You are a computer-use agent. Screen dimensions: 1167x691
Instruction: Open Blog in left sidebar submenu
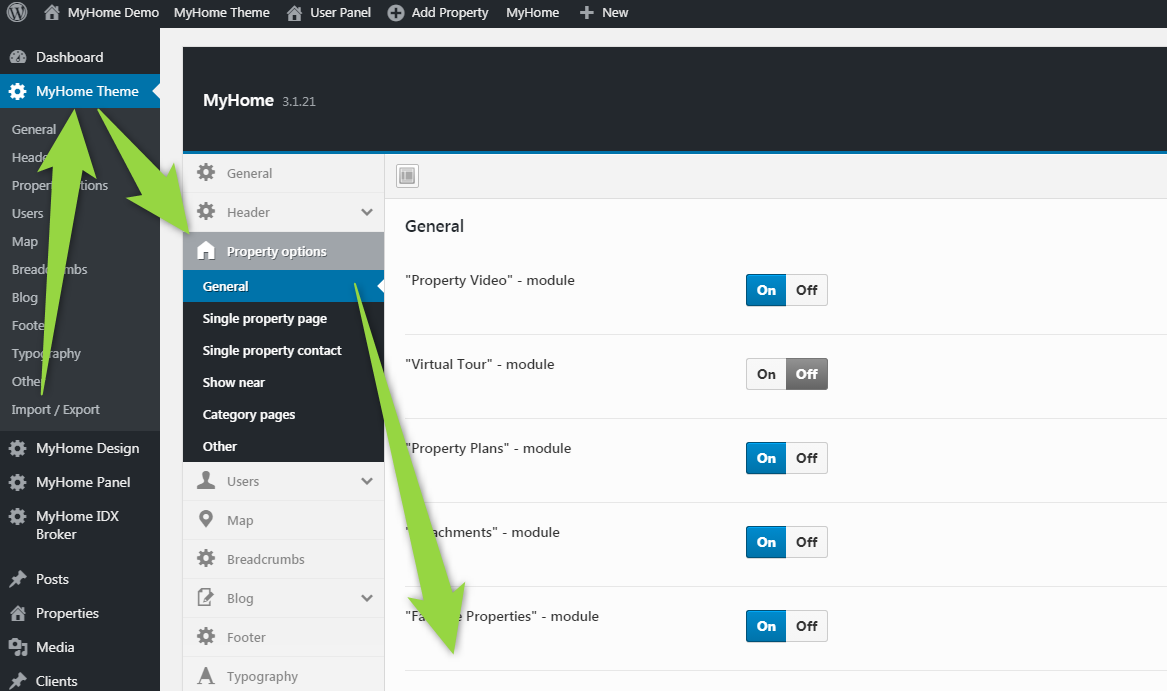pos(25,297)
